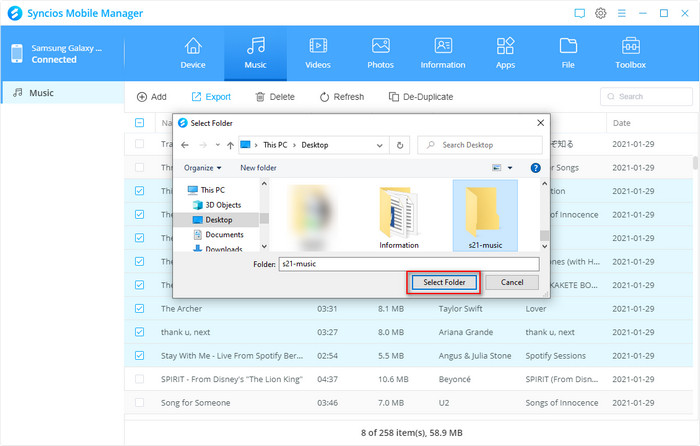The image size is (700, 446).
Task: Run De-Duplicate on songs
Action: 421,97
